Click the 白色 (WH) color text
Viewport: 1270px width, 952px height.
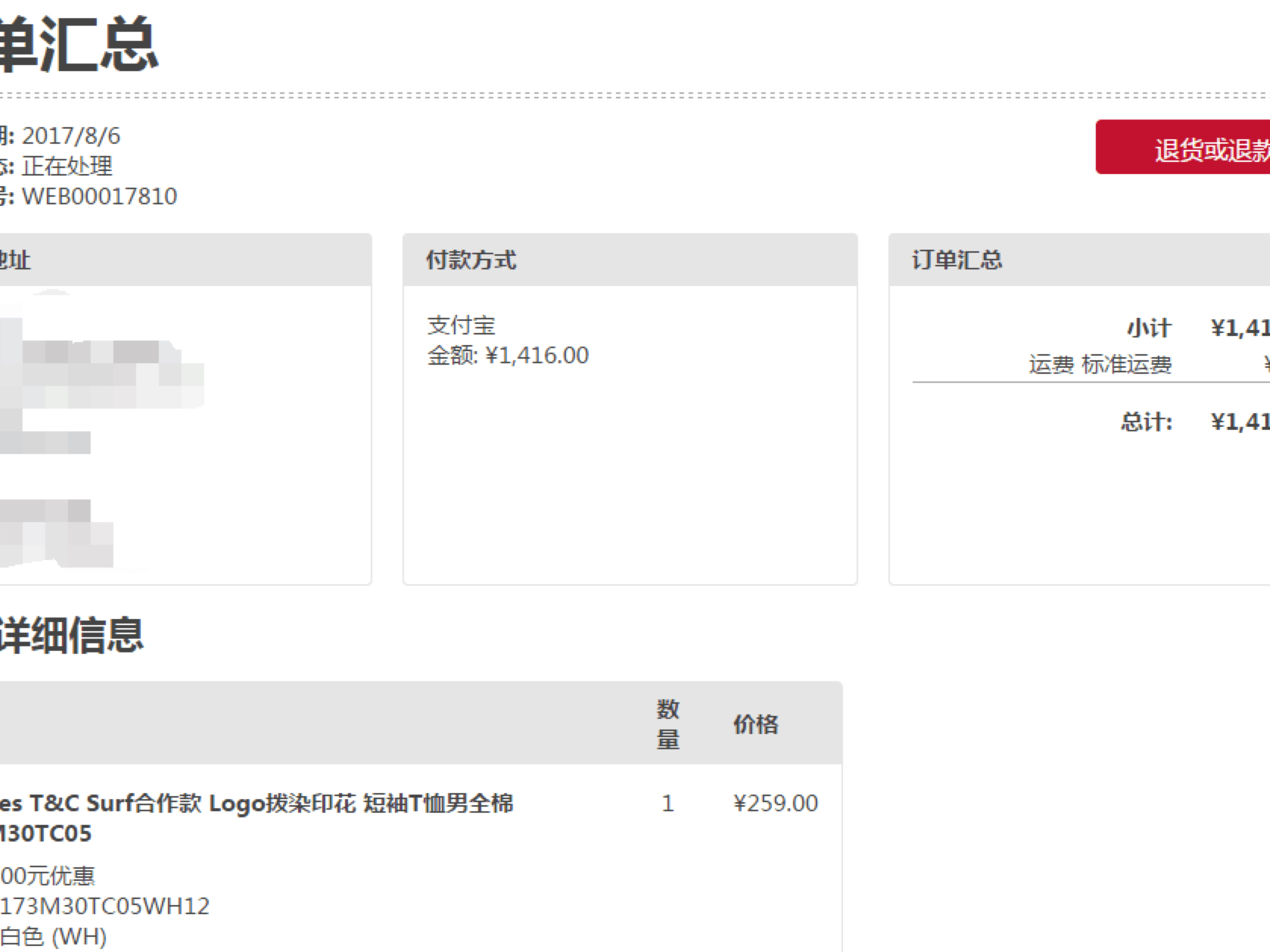coord(53,936)
